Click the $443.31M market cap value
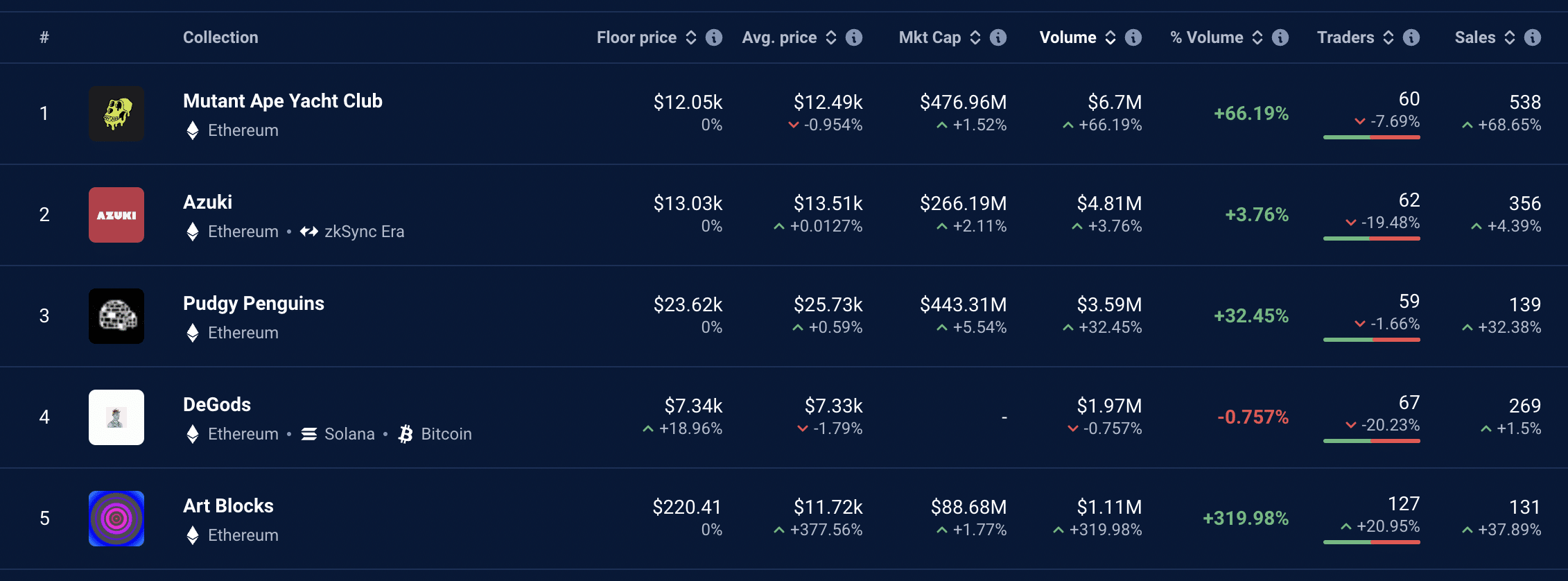The image size is (1568, 581). pos(963,305)
